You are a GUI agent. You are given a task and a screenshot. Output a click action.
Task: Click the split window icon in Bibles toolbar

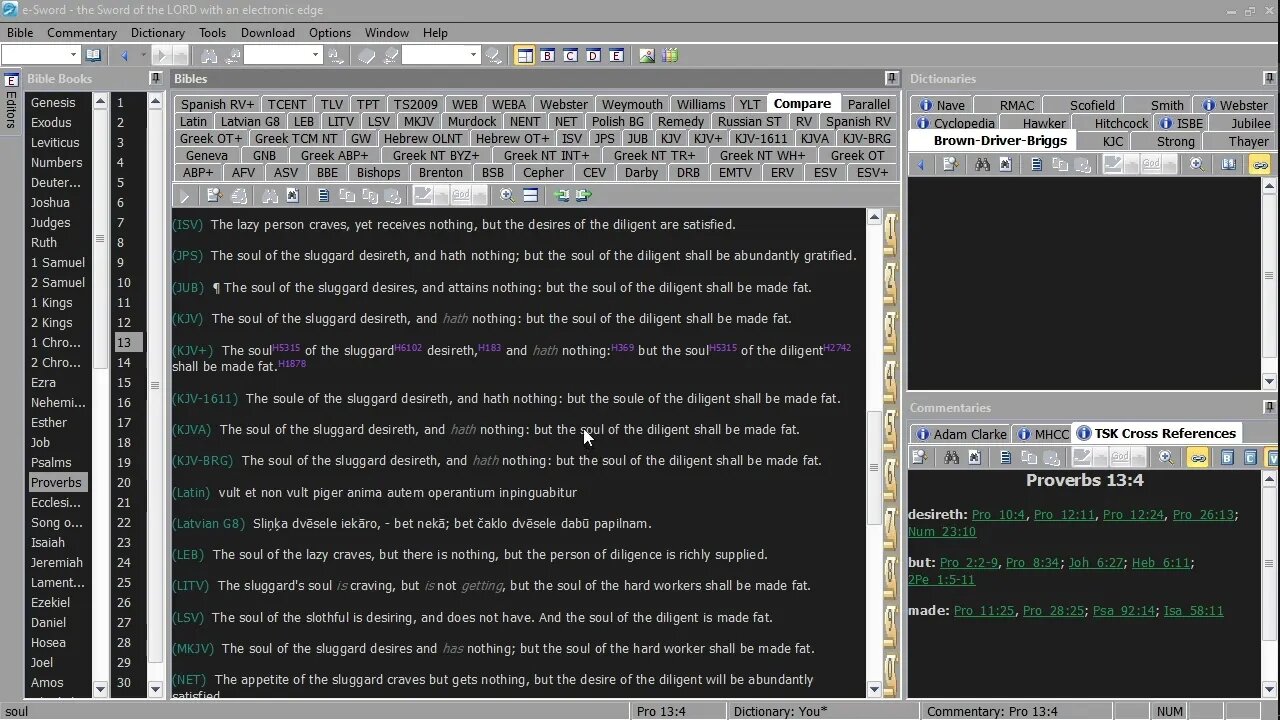point(530,196)
